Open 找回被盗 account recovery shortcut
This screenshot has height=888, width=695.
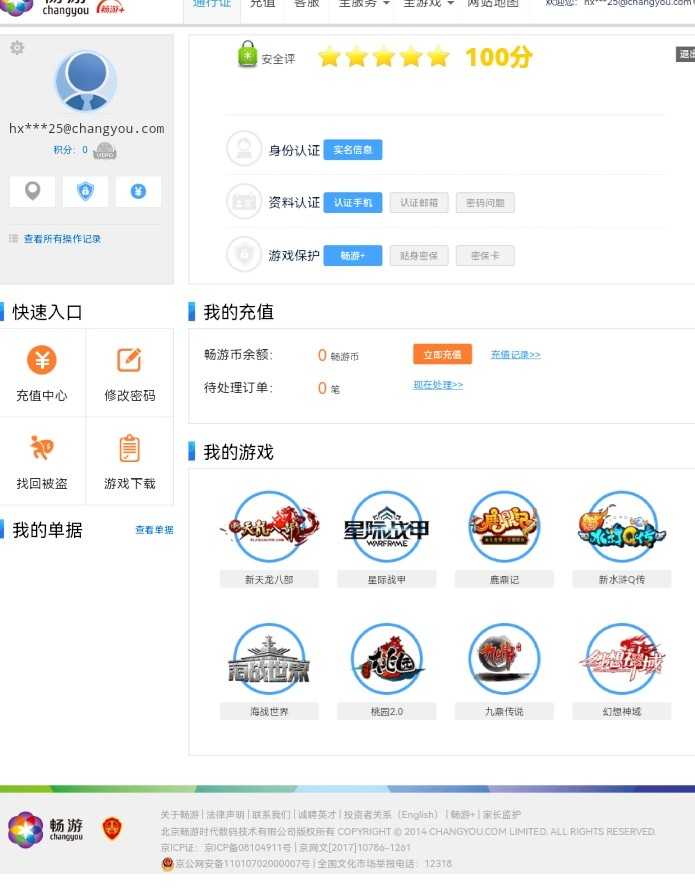coord(42,460)
